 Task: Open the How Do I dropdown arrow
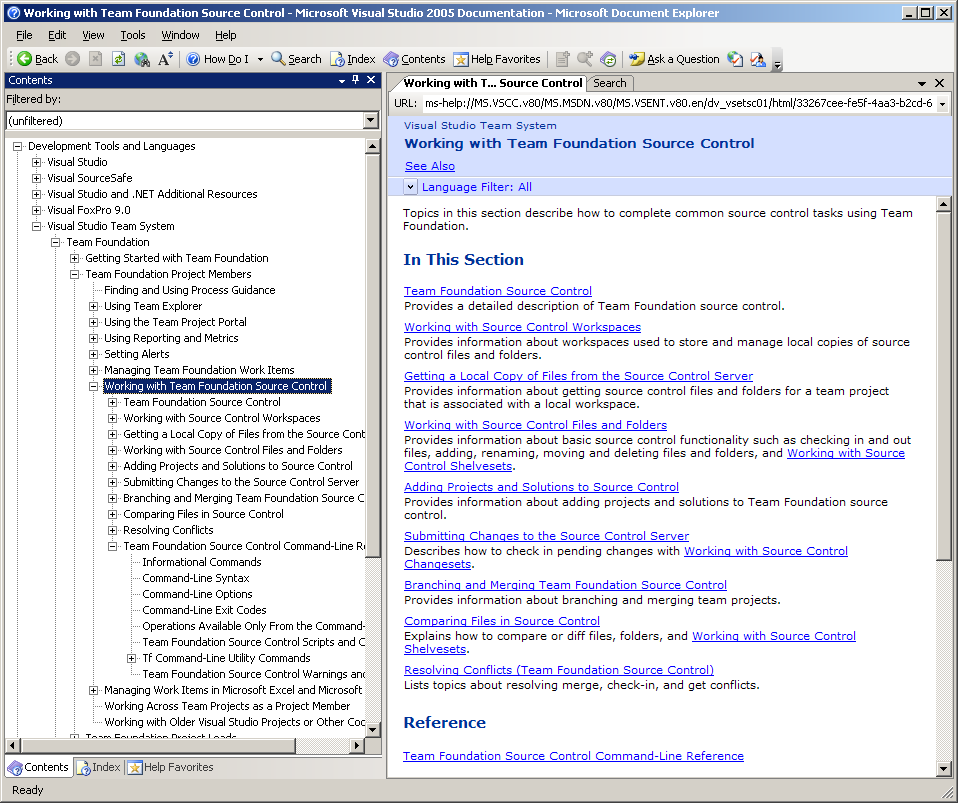pos(260,59)
